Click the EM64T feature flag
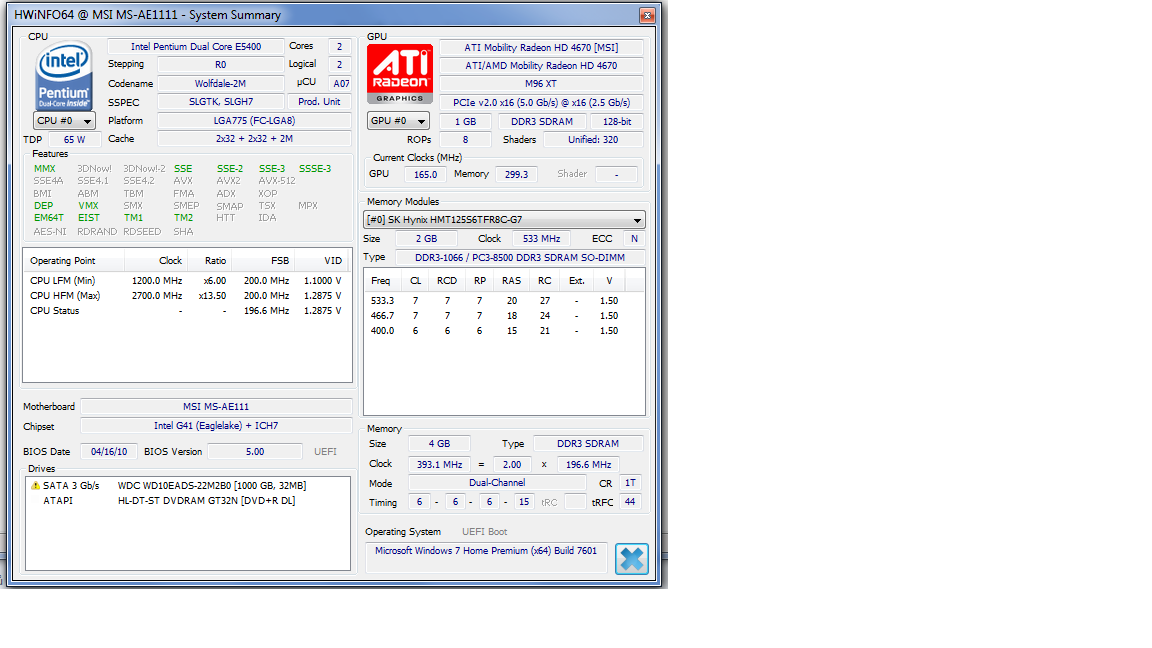Screen dimensions: 1152x648 48,218
